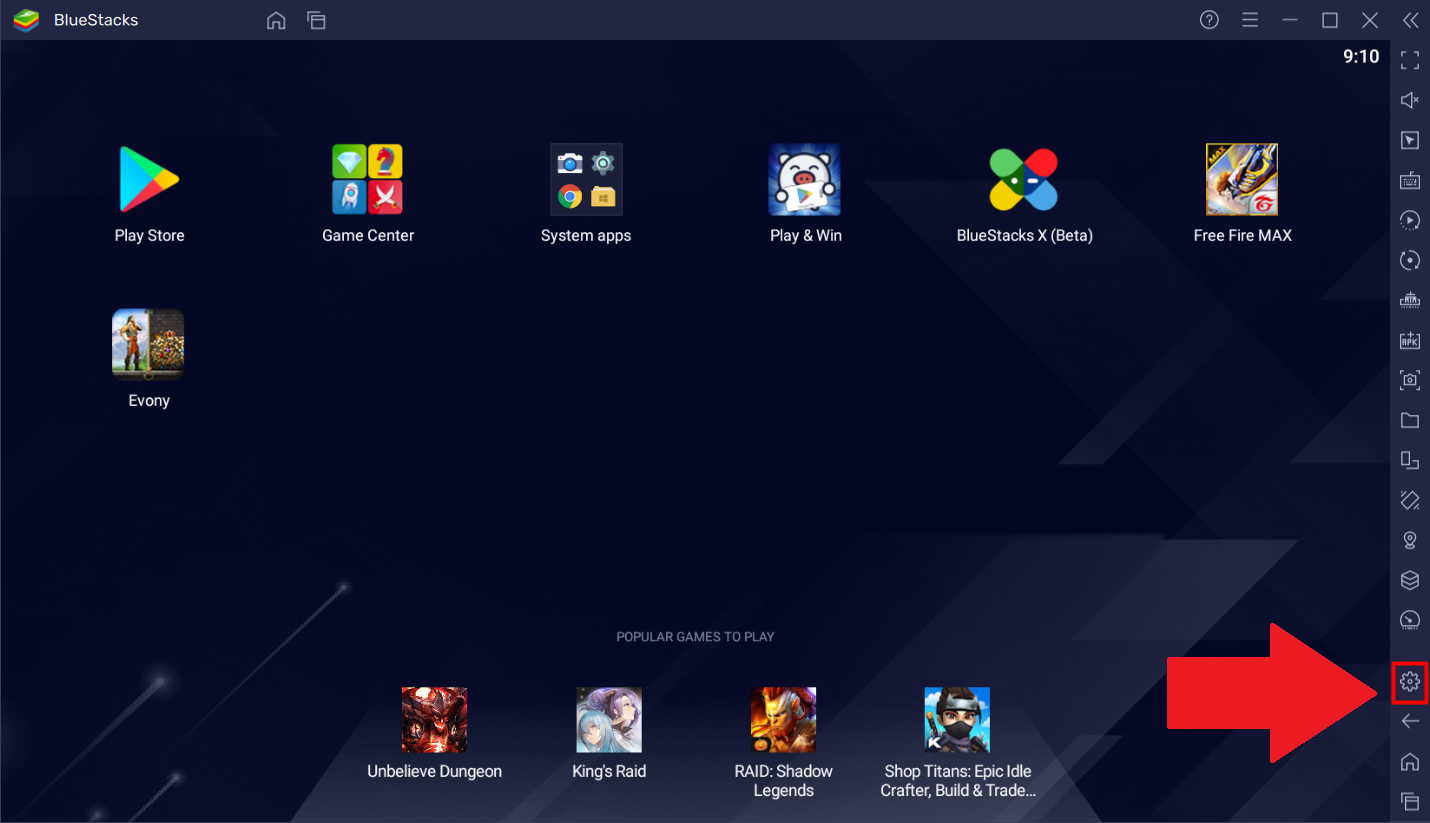Install APK from the sidebar
The width and height of the screenshot is (1430, 823).
coord(1410,340)
